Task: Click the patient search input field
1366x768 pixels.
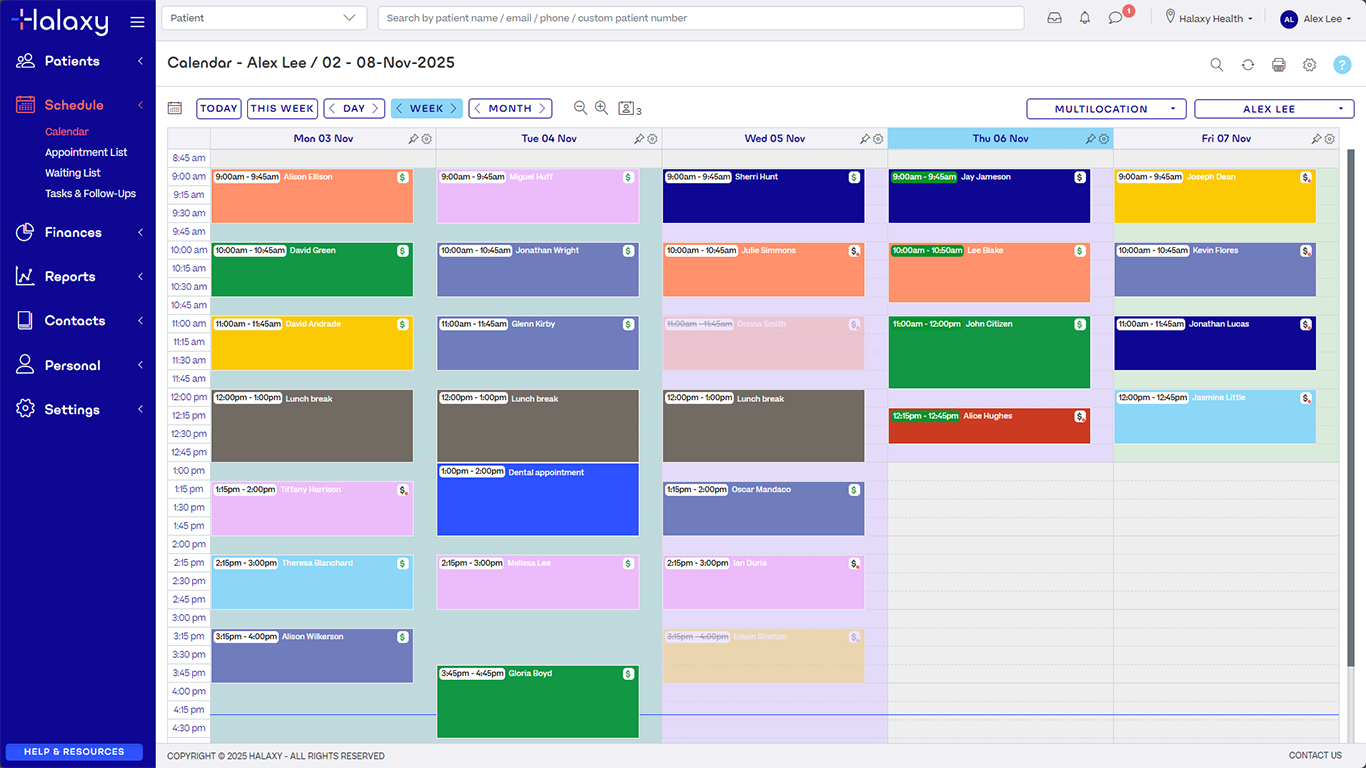Action: (700, 18)
